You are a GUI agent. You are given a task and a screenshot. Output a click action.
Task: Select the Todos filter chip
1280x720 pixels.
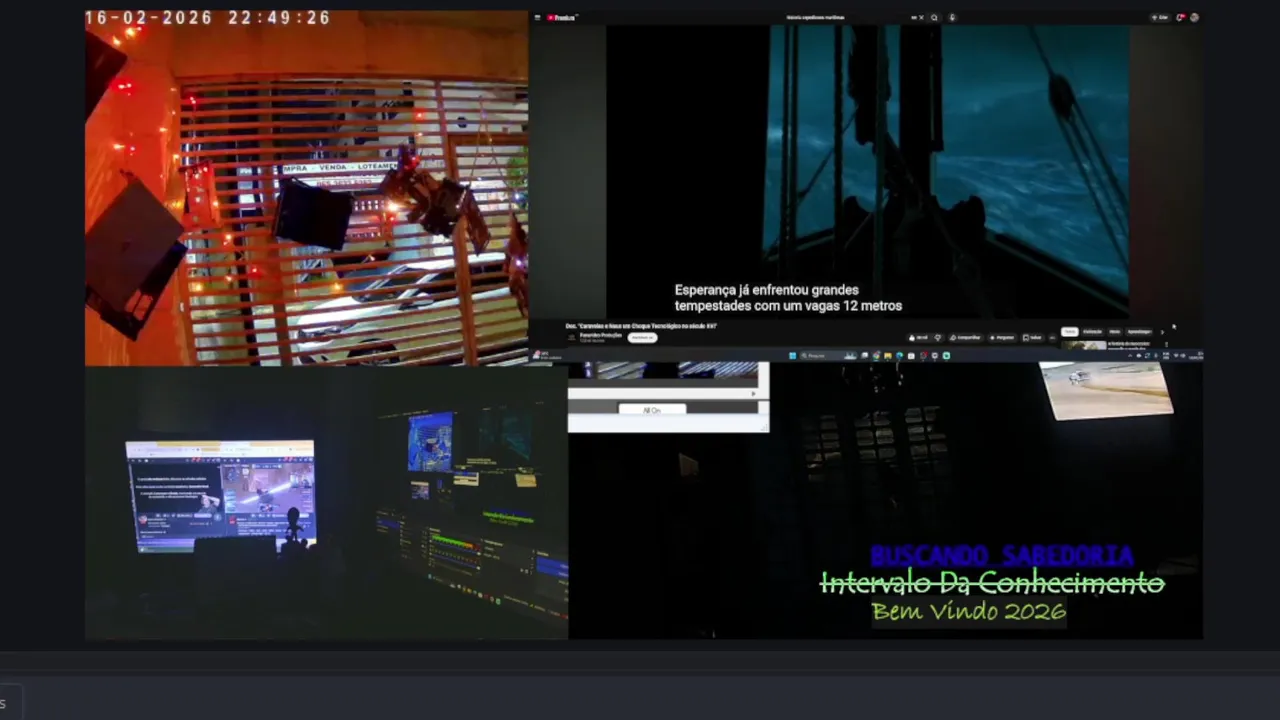coord(1069,331)
